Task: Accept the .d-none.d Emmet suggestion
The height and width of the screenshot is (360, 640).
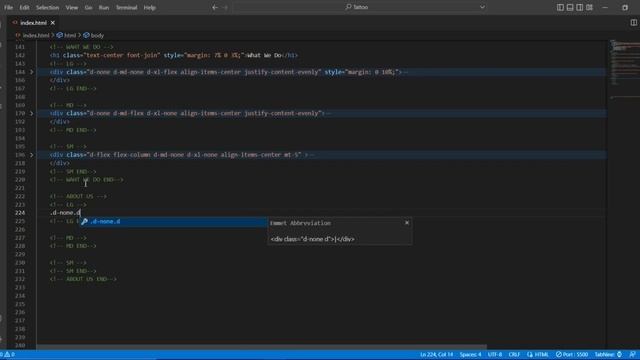Action: [173, 221]
